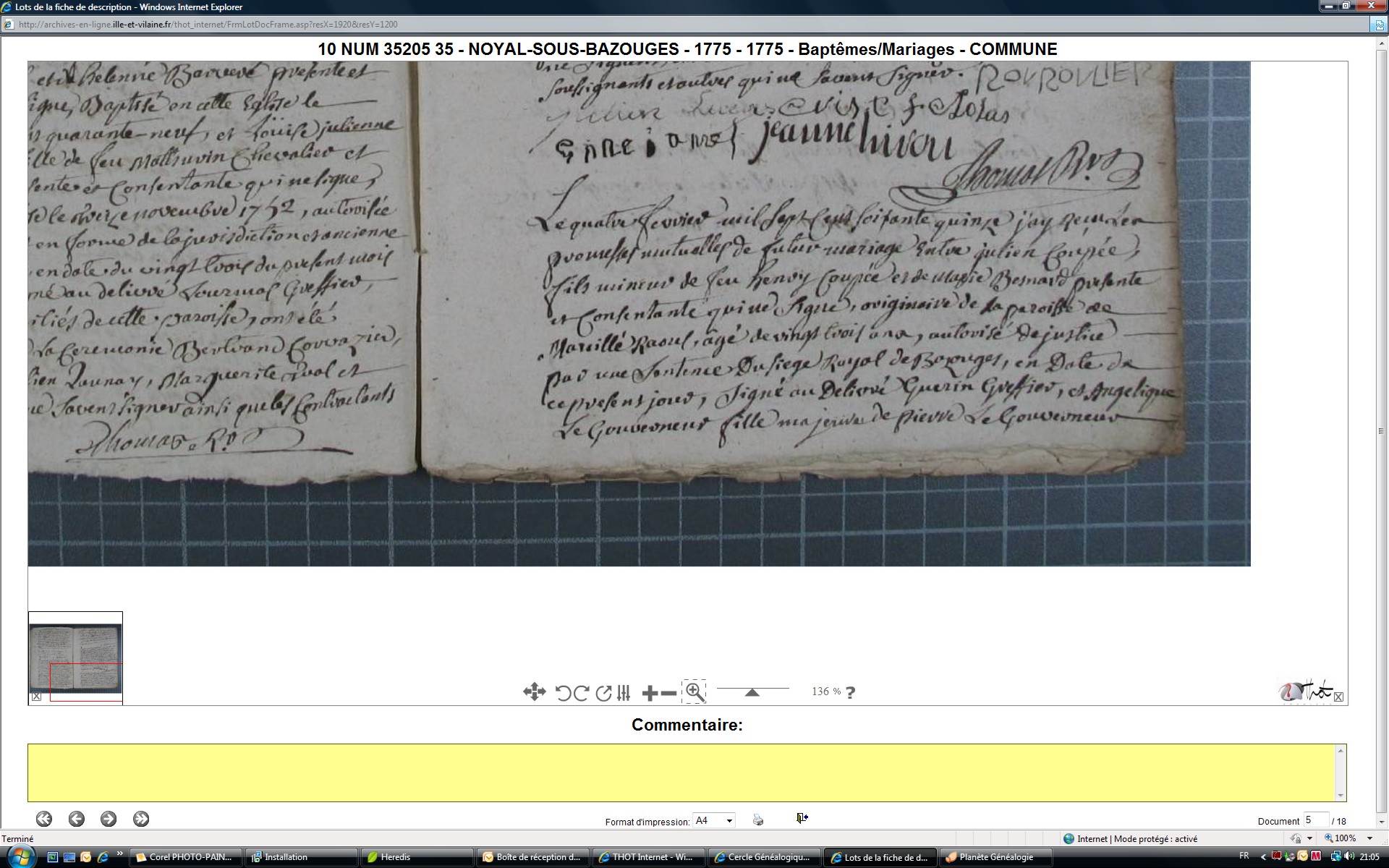This screenshot has height=868, width=1389.
Task: Click the print document icon
Action: (757, 820)
